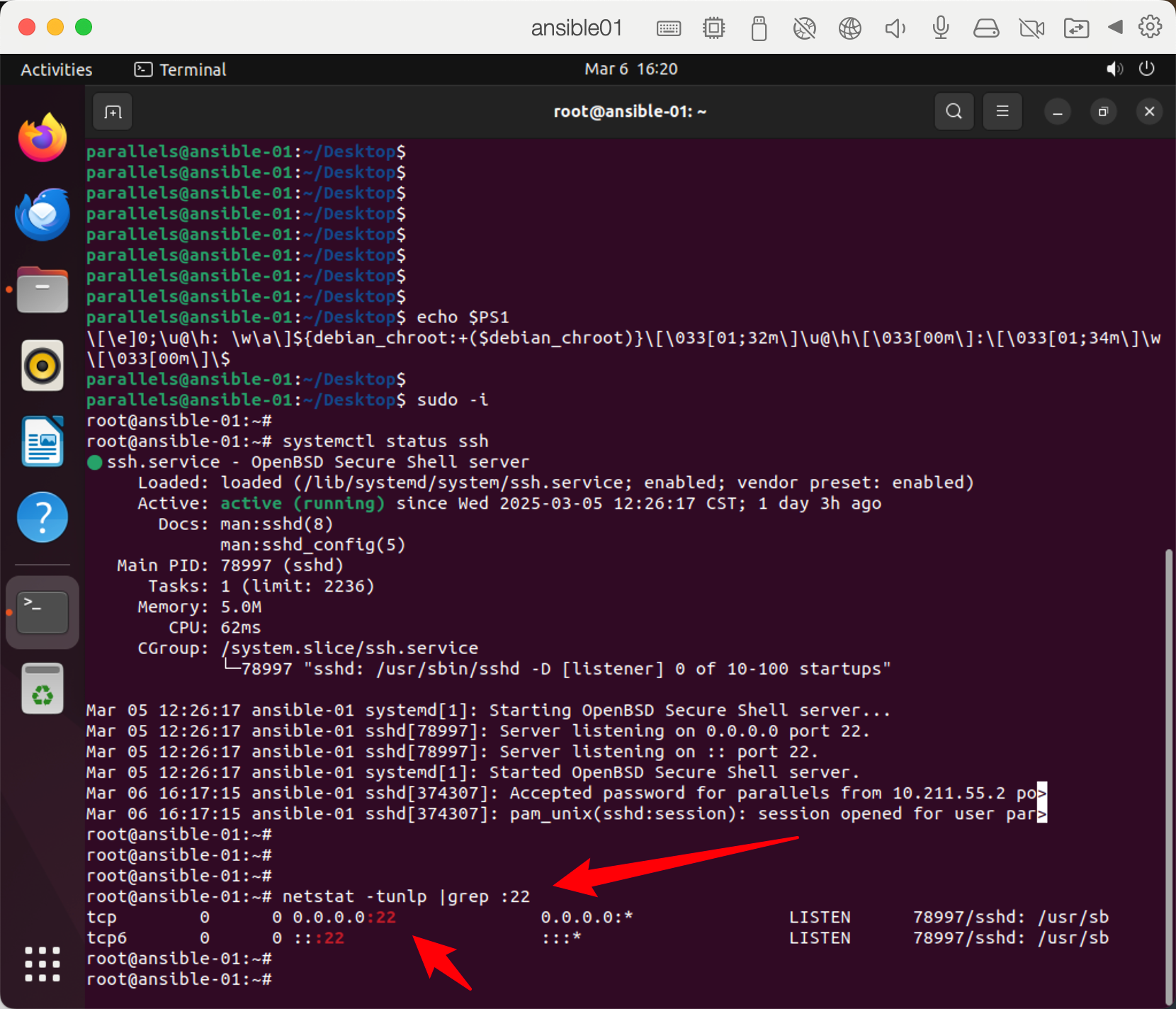Toggle the Parallels camera device
Image resolution: width=1176 pixels, height=1009 pixels.
click(1031, 28)
